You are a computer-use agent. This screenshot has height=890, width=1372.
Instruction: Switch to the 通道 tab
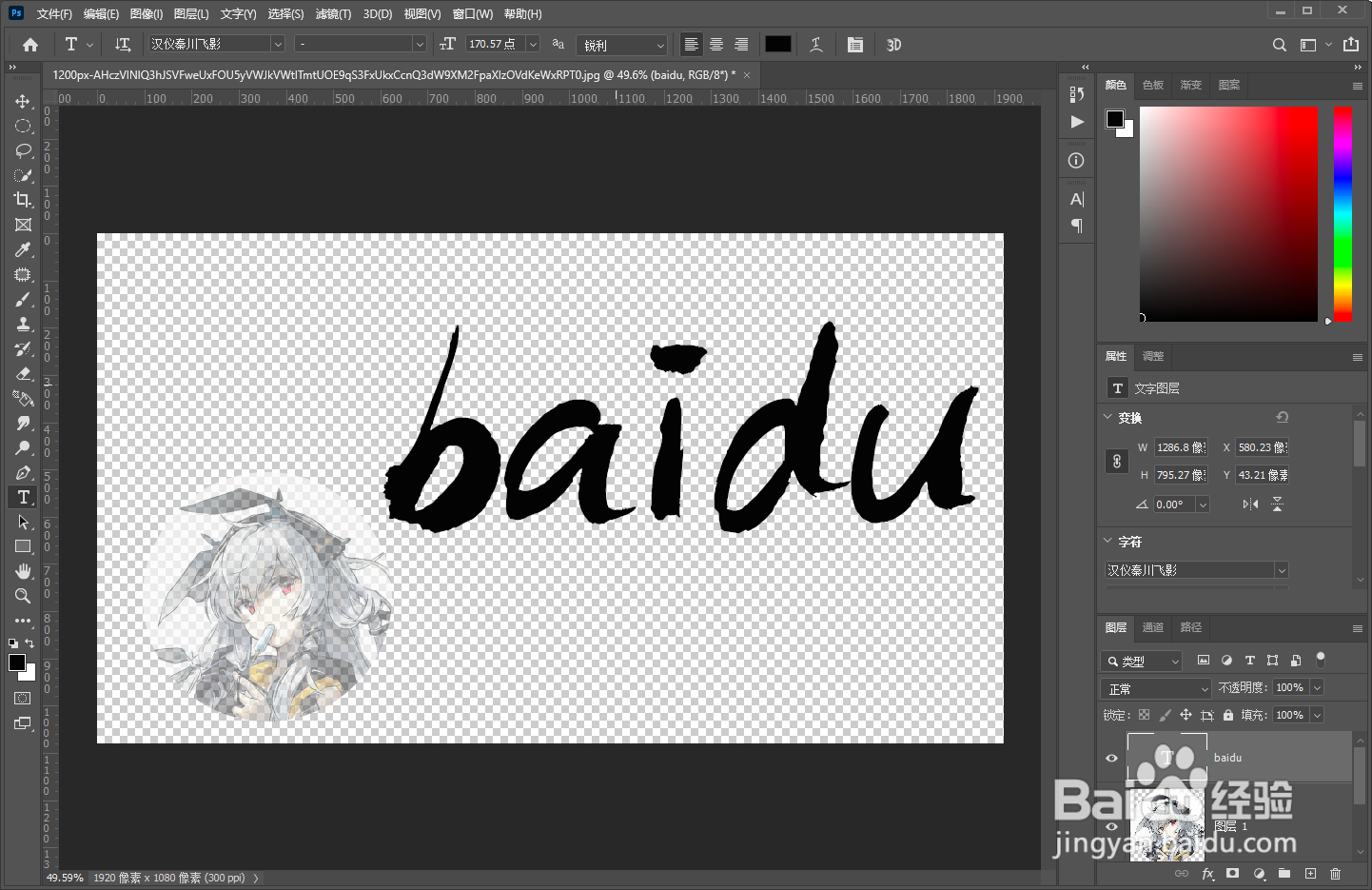(1153, 627)
